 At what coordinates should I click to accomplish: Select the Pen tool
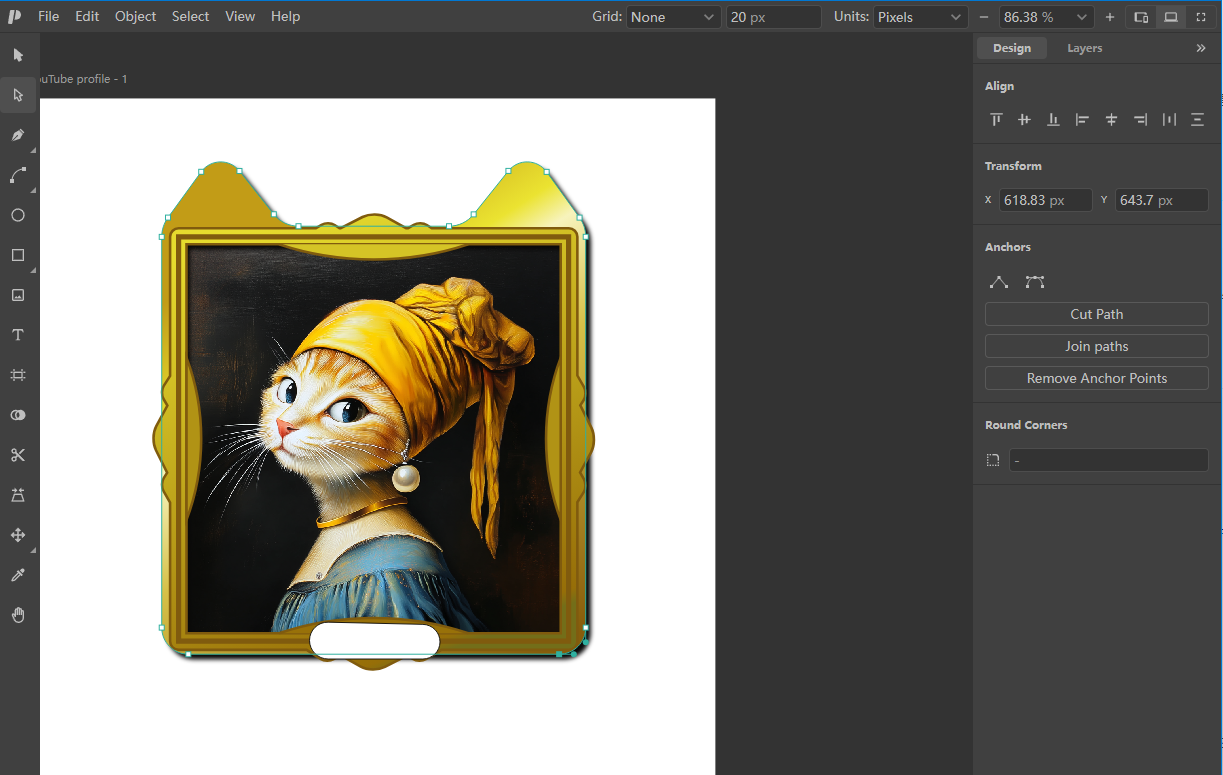tap(18, 135)
